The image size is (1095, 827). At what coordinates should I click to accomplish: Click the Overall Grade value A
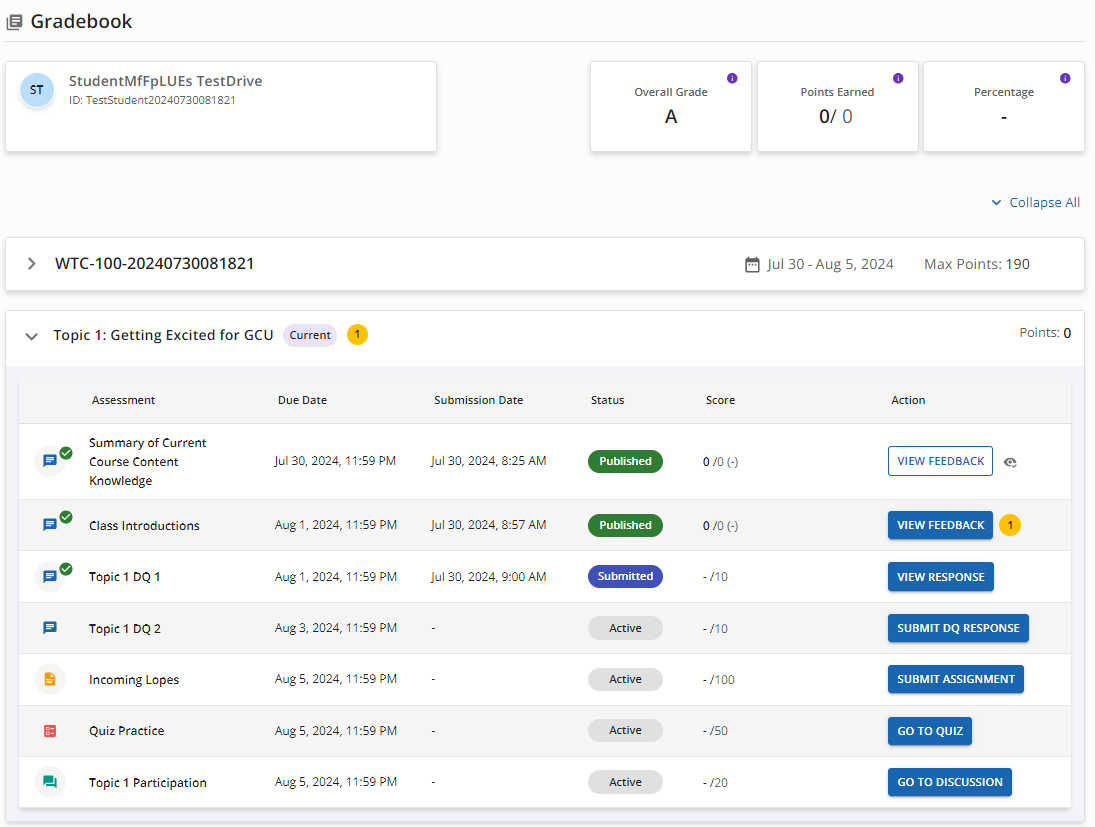(671, 117)
